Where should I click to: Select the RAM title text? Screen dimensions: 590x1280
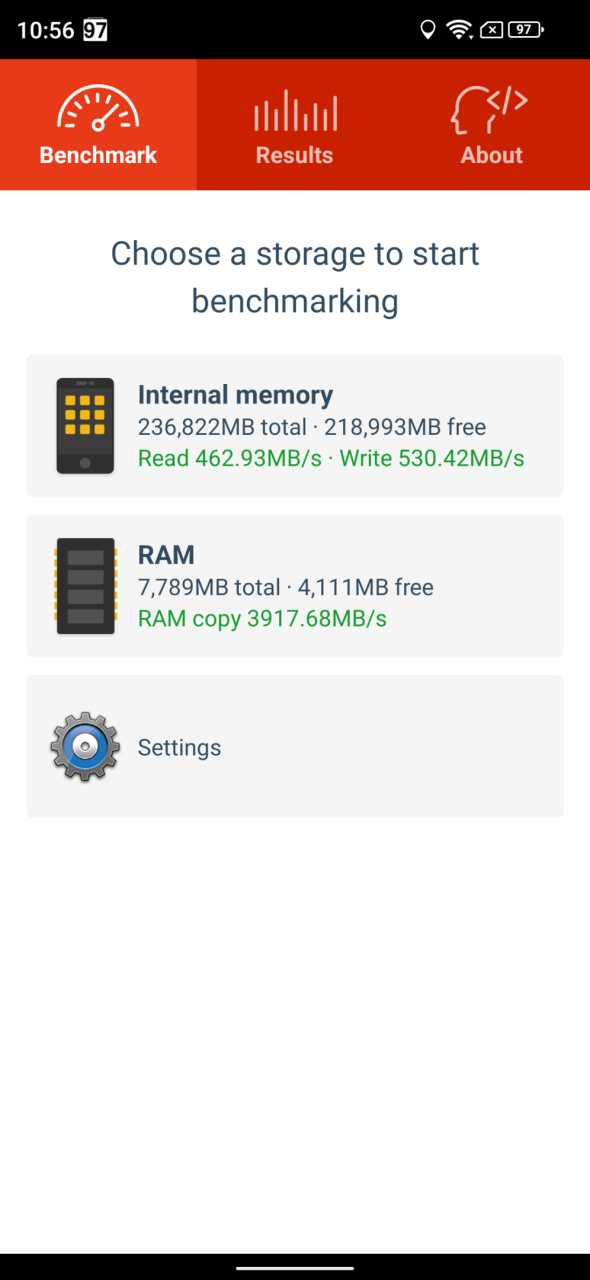coord(166,555)
